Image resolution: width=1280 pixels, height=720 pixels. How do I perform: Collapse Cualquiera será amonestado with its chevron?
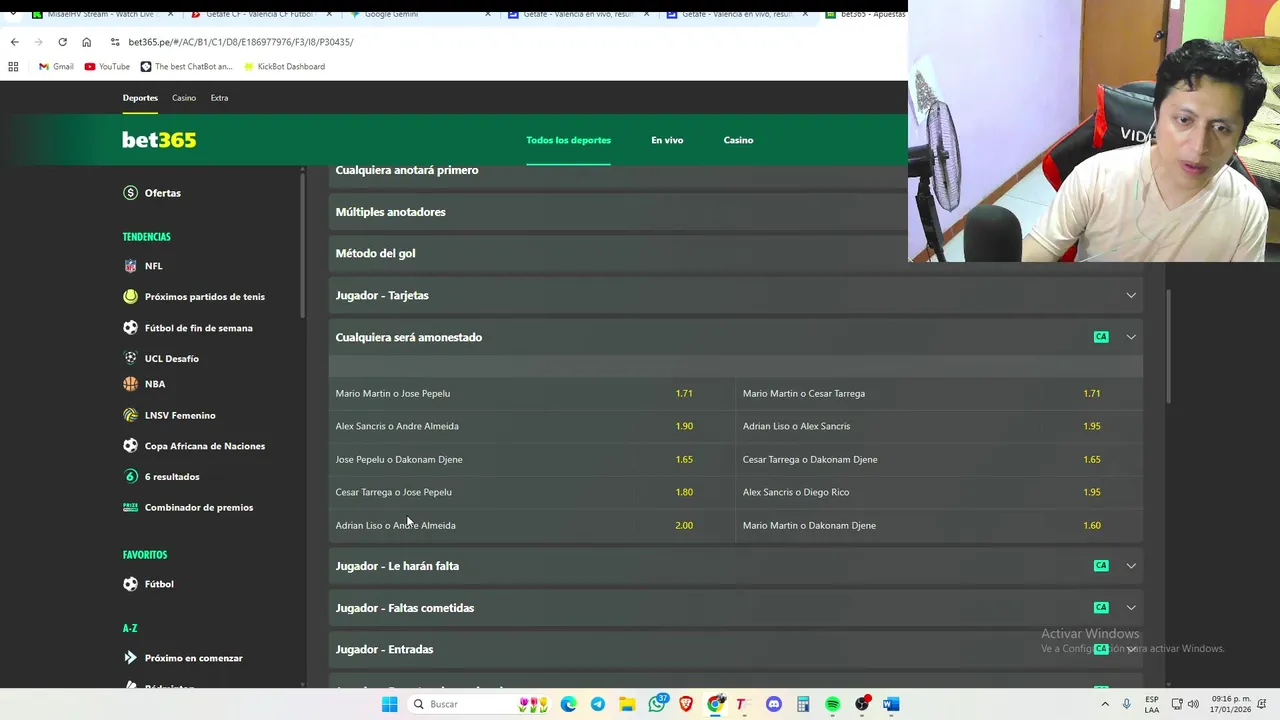pos(1131,337)
